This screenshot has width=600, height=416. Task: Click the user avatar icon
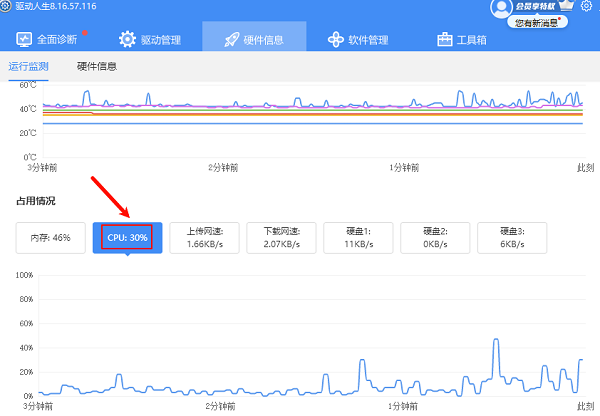(x=501, y=7)
